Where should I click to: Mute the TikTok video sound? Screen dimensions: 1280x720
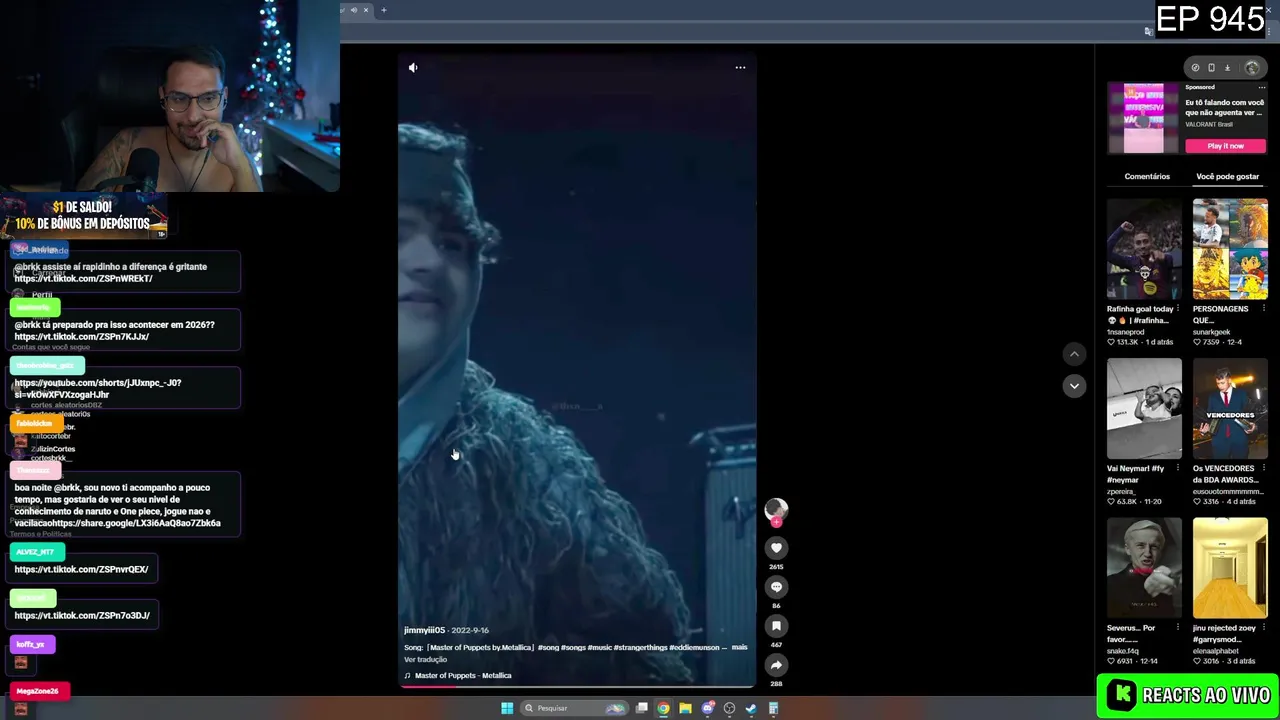(x=413, y=67)
